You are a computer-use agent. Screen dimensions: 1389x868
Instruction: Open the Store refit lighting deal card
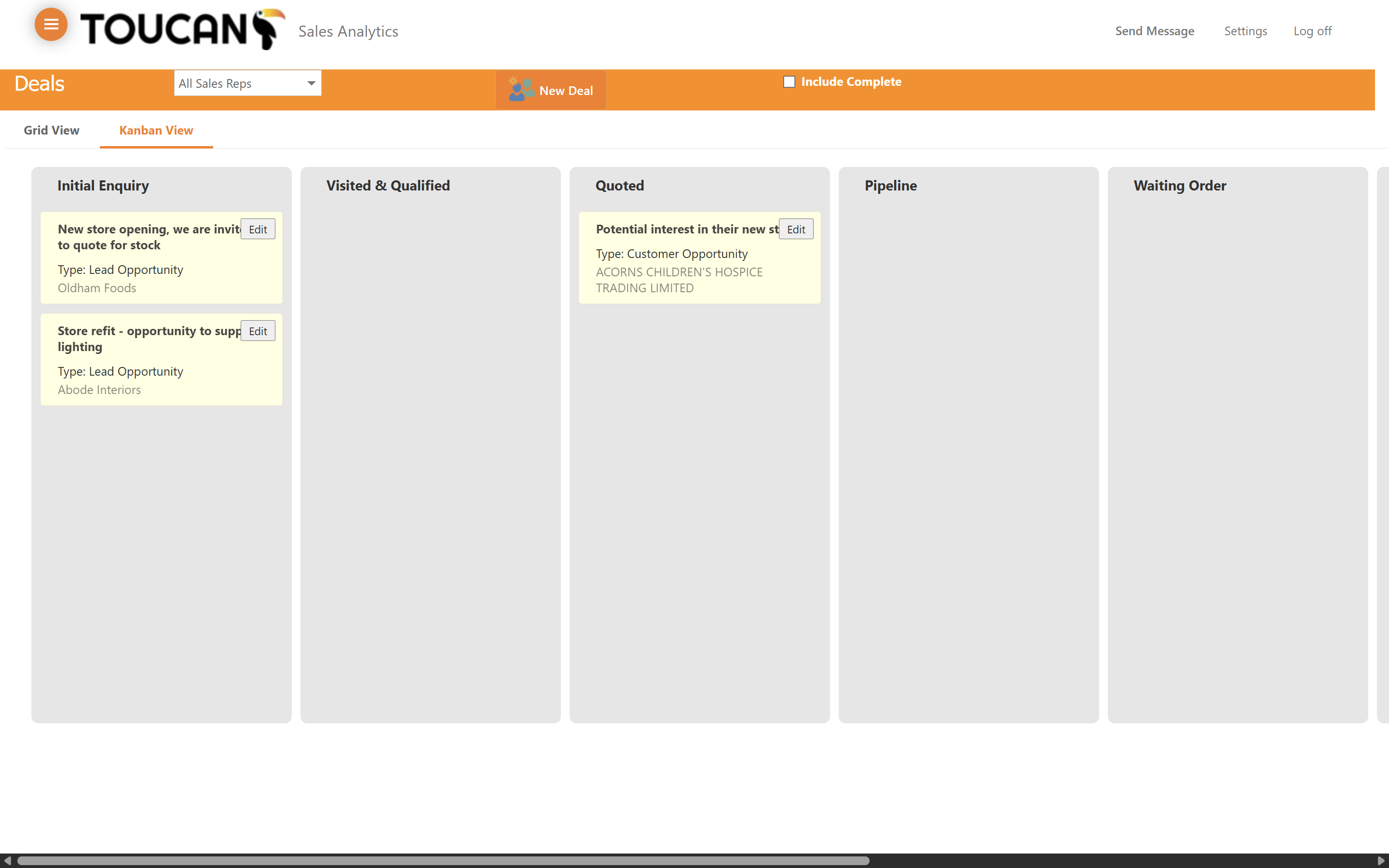tap(161, 359)
